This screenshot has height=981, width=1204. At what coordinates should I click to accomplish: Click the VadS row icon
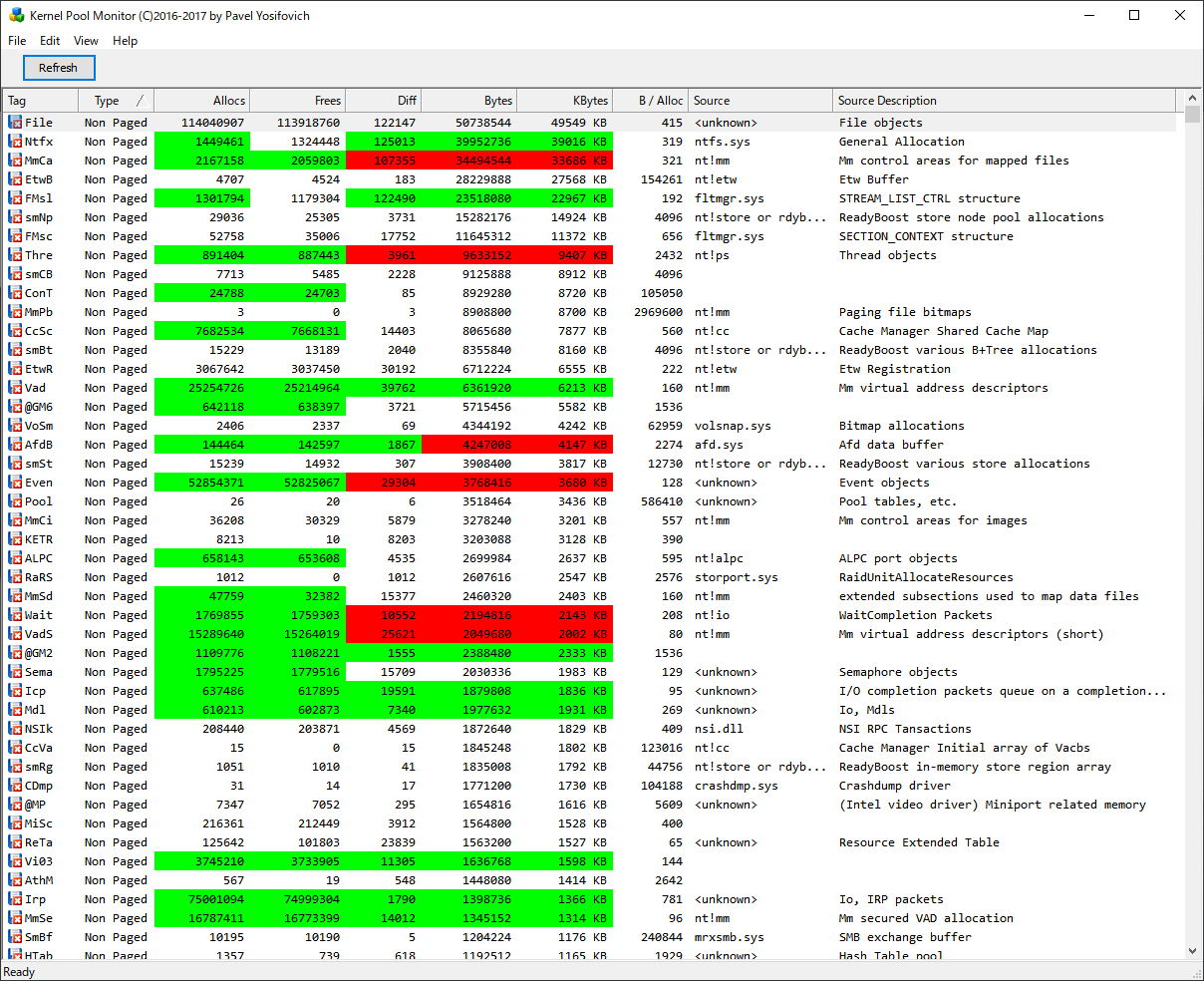coord(15,634)
